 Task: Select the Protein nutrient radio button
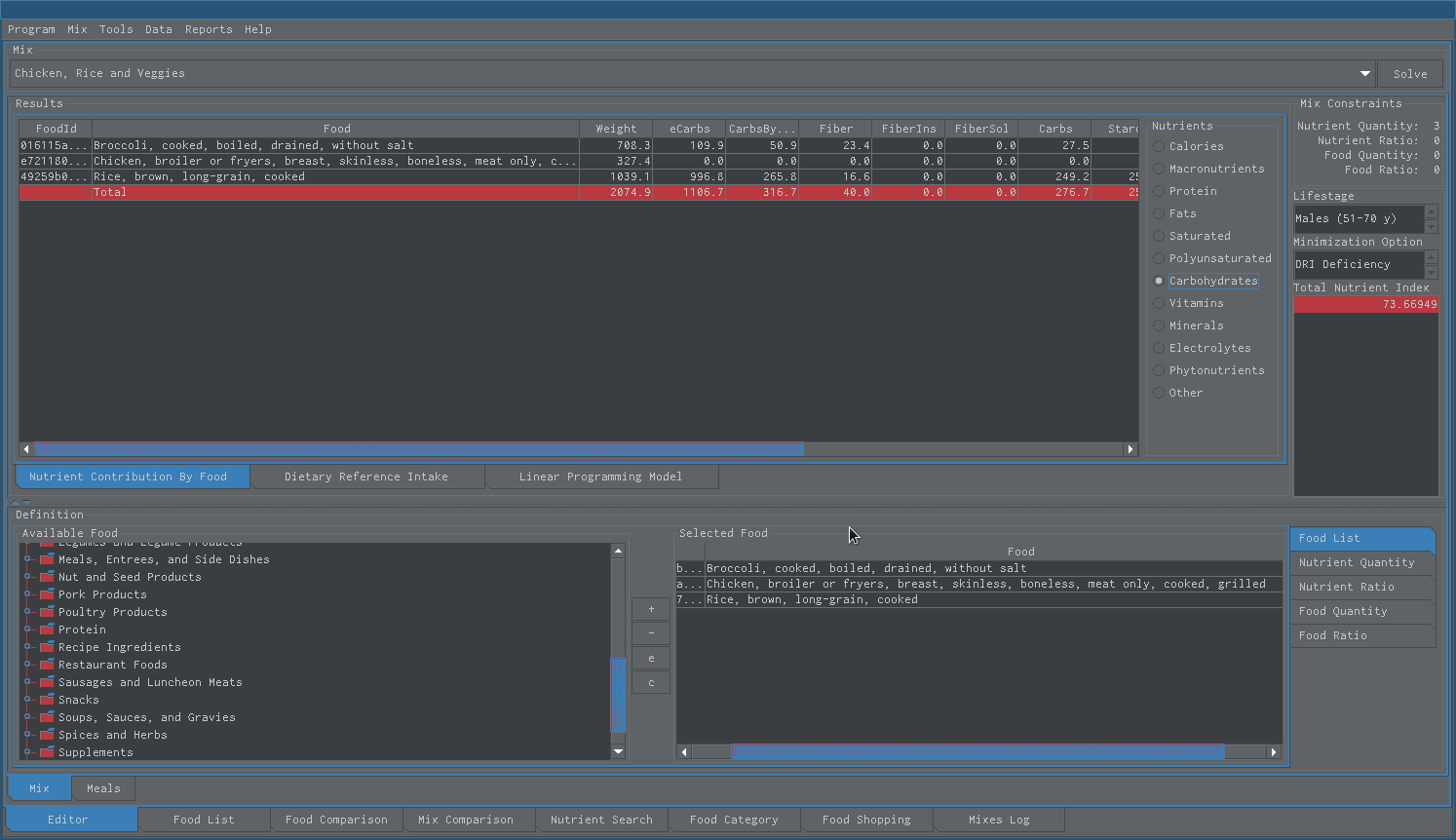pos(1159,191)
